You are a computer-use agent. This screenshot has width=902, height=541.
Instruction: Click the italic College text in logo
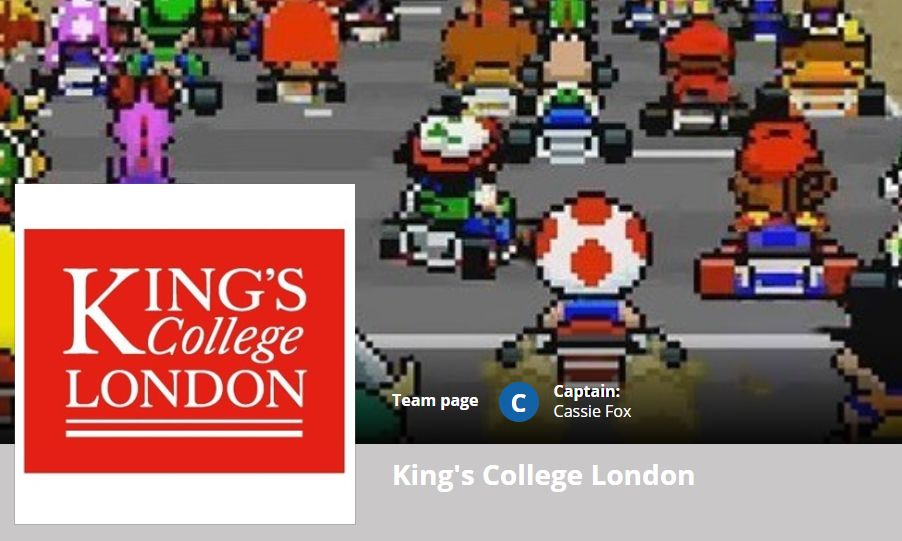(x=225, y=338)
